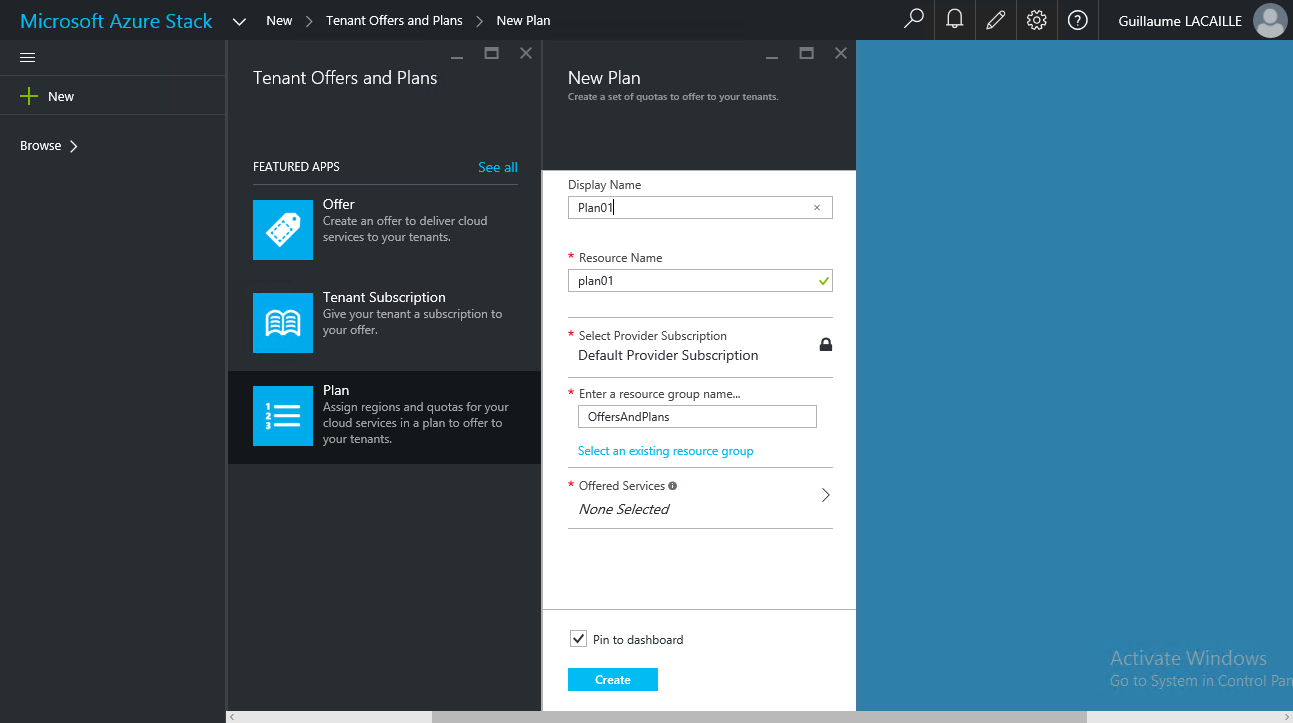Click the left arrow of horizontal scrollbar
The image size is (1293, 723).
[x=232, y=717]
